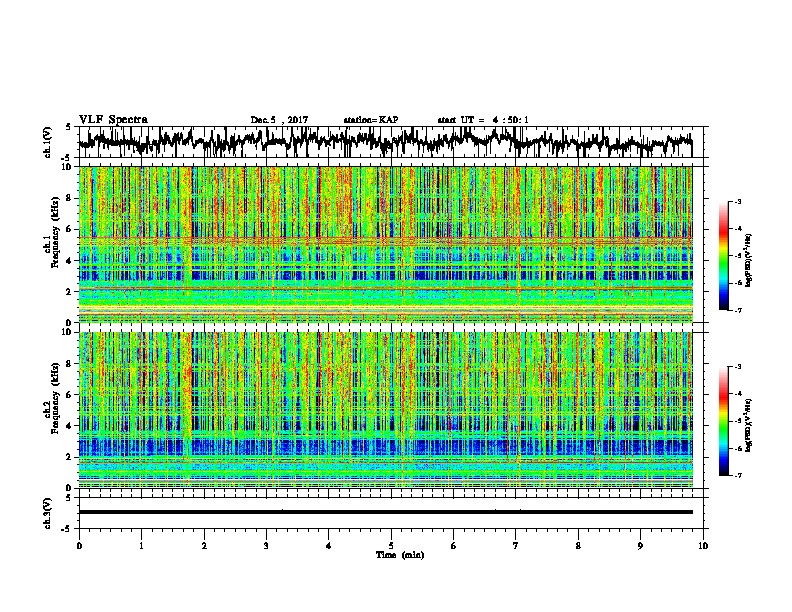Click the "3" tick on time axis
The height and width of the screenshot is (612, 792).
[x=266, y=546]
